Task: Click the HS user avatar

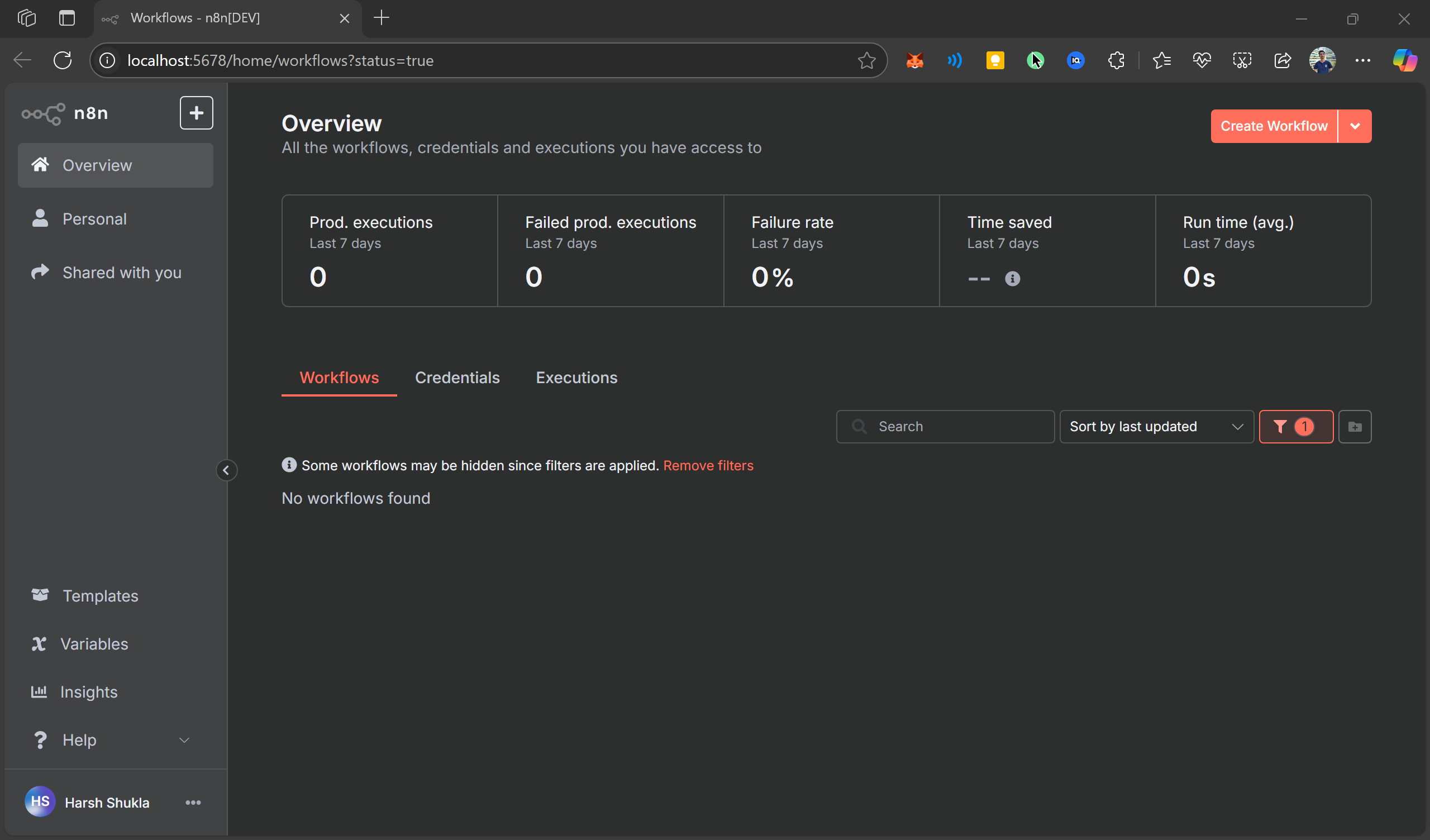Action: [x=40, y=801]
